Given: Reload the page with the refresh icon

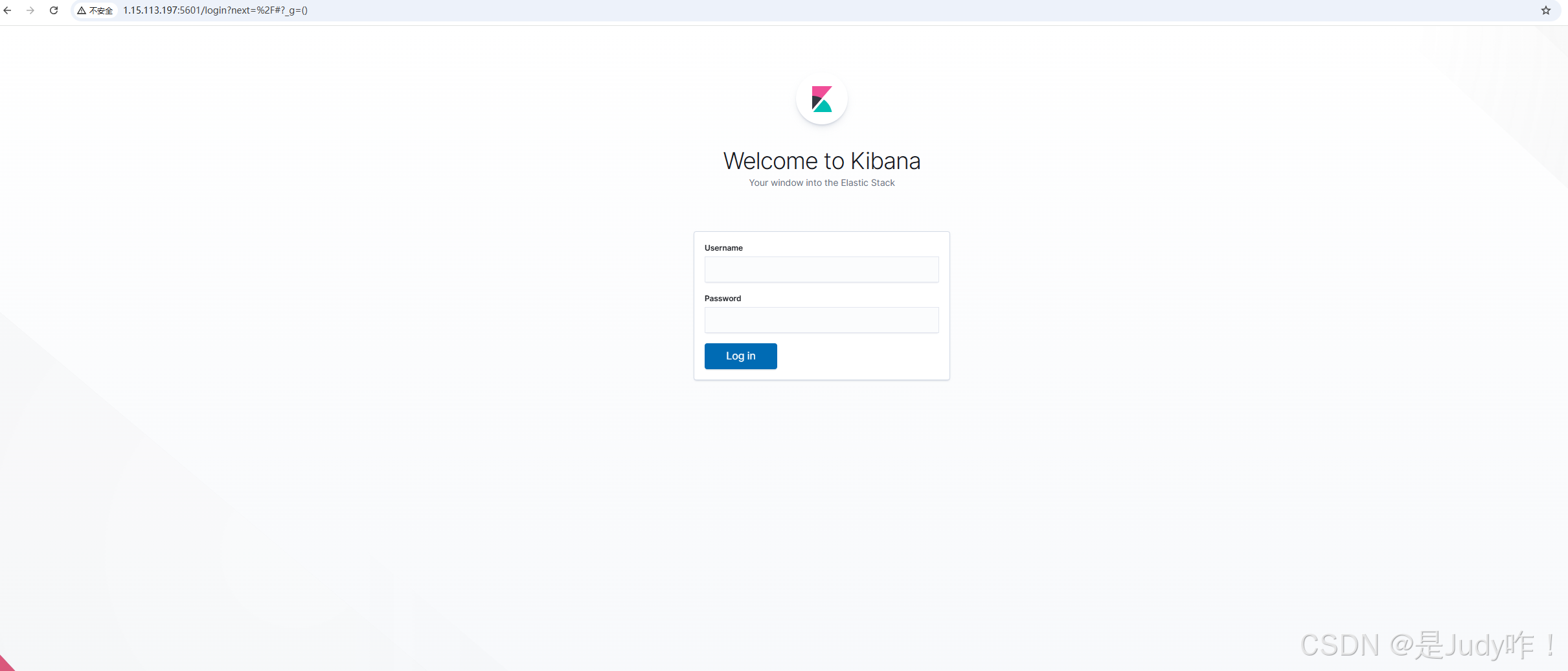Looking at the screenshot, I should (54, 10).
